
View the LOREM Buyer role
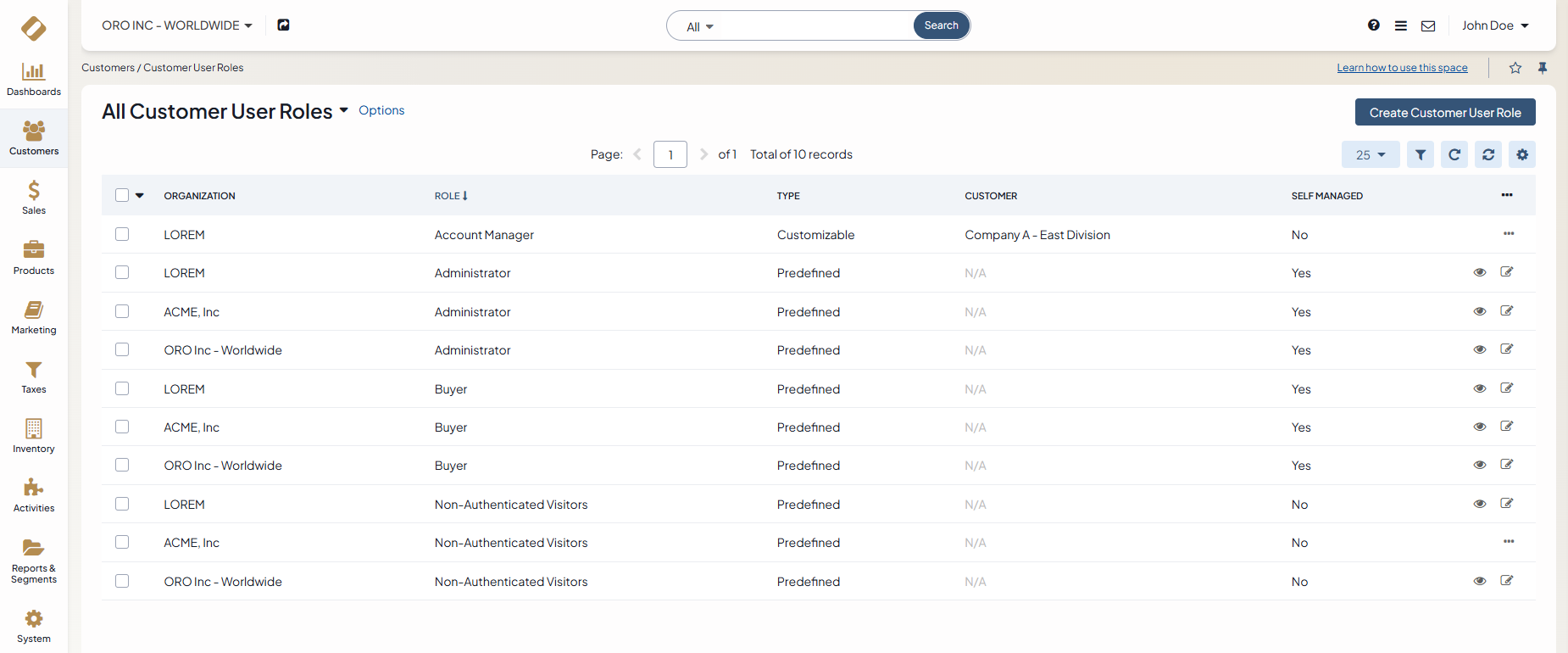(x=1480, y=388)
